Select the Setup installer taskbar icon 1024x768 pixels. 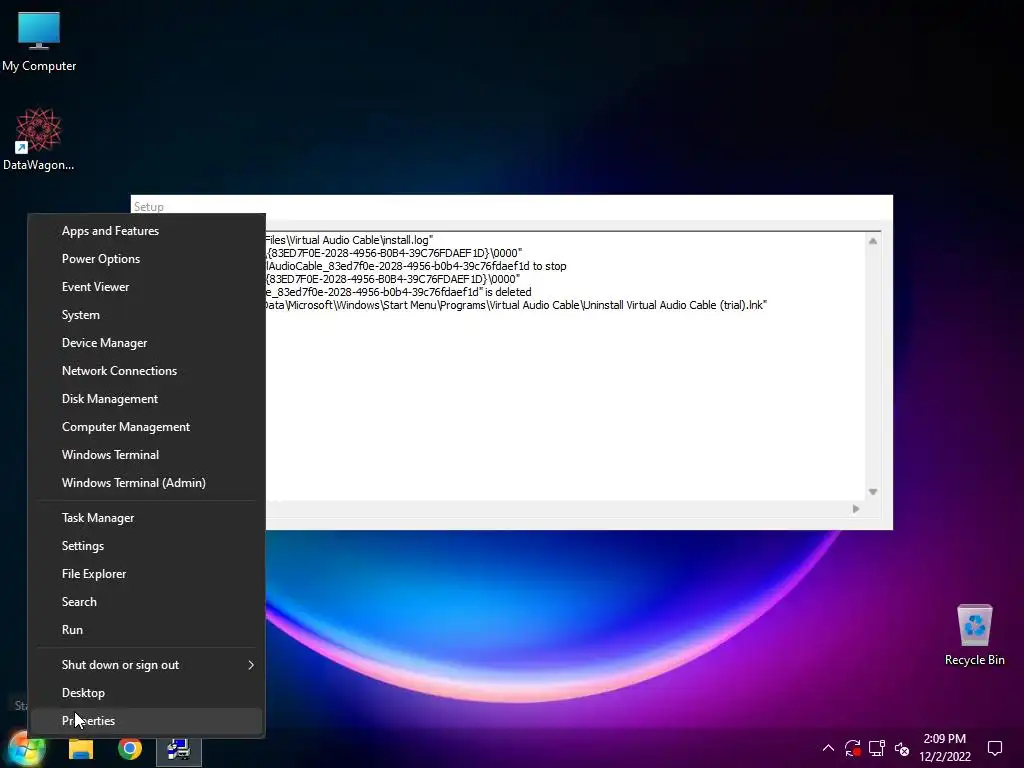(178, 750)
